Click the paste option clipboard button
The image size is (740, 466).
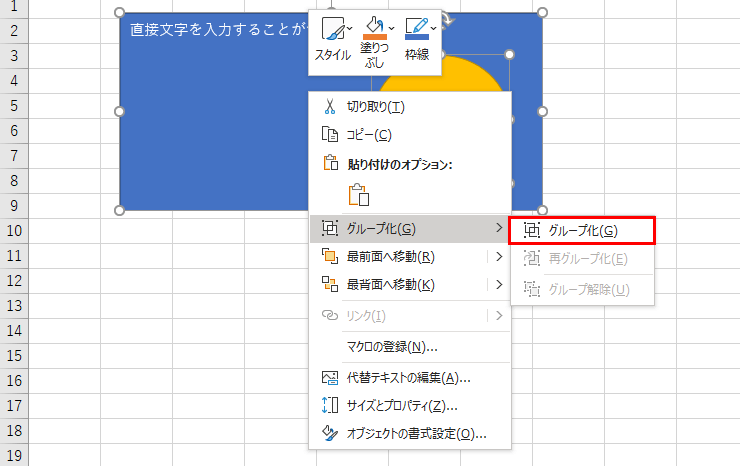(x=359, y=195)
